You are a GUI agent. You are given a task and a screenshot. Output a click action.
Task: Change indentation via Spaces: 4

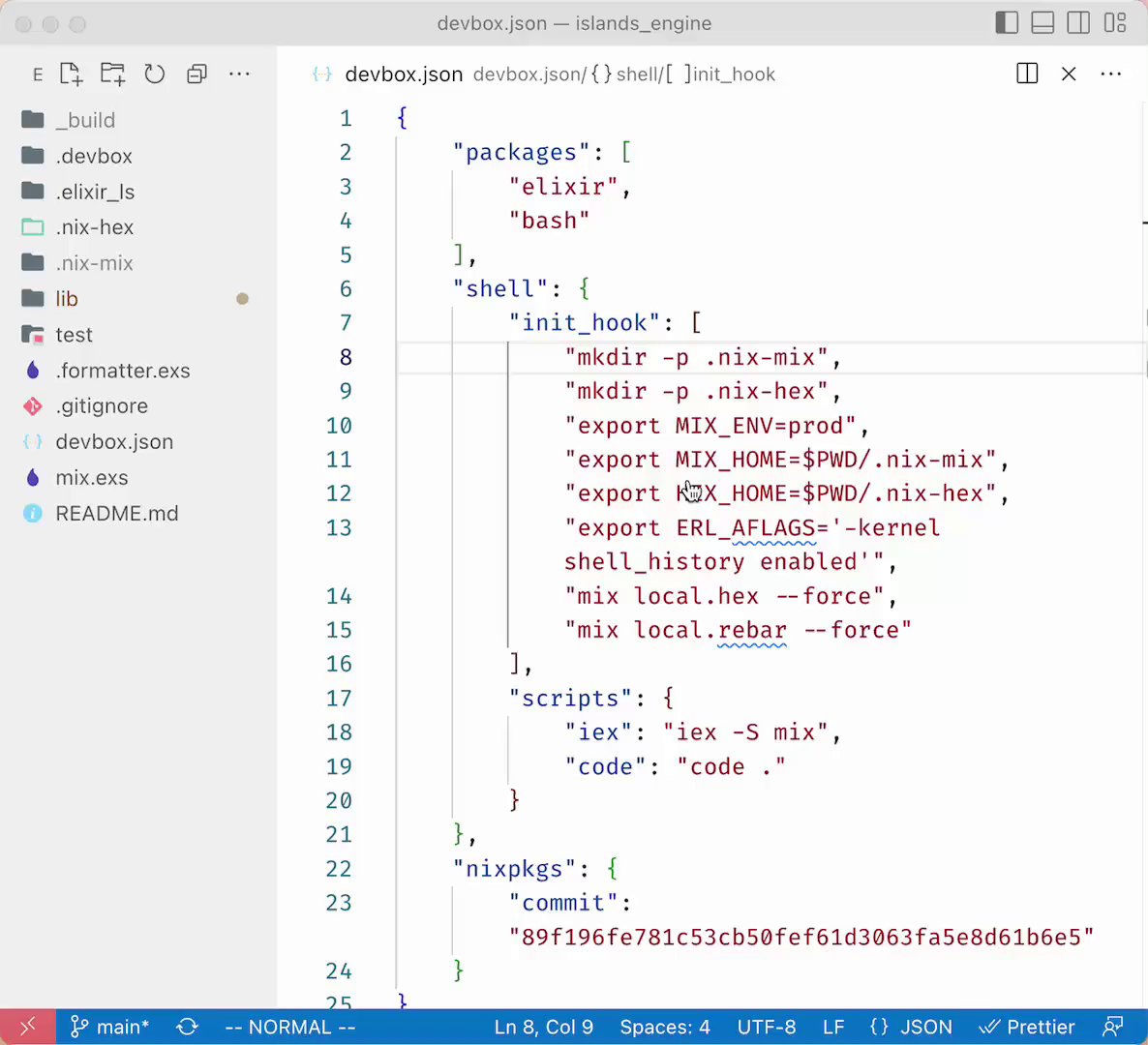(x=665, y=1027)
